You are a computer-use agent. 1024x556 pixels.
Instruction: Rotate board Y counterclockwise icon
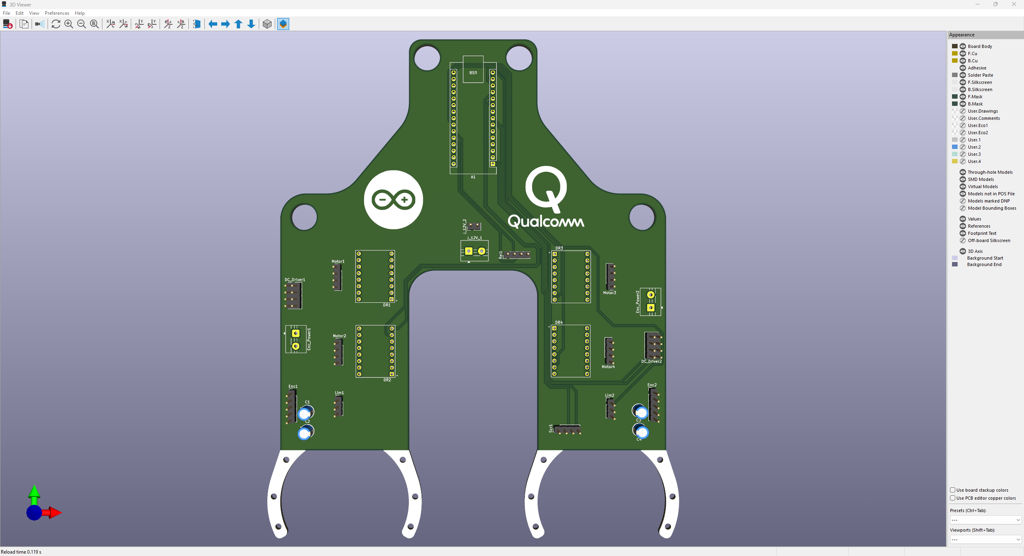[152, 24]
